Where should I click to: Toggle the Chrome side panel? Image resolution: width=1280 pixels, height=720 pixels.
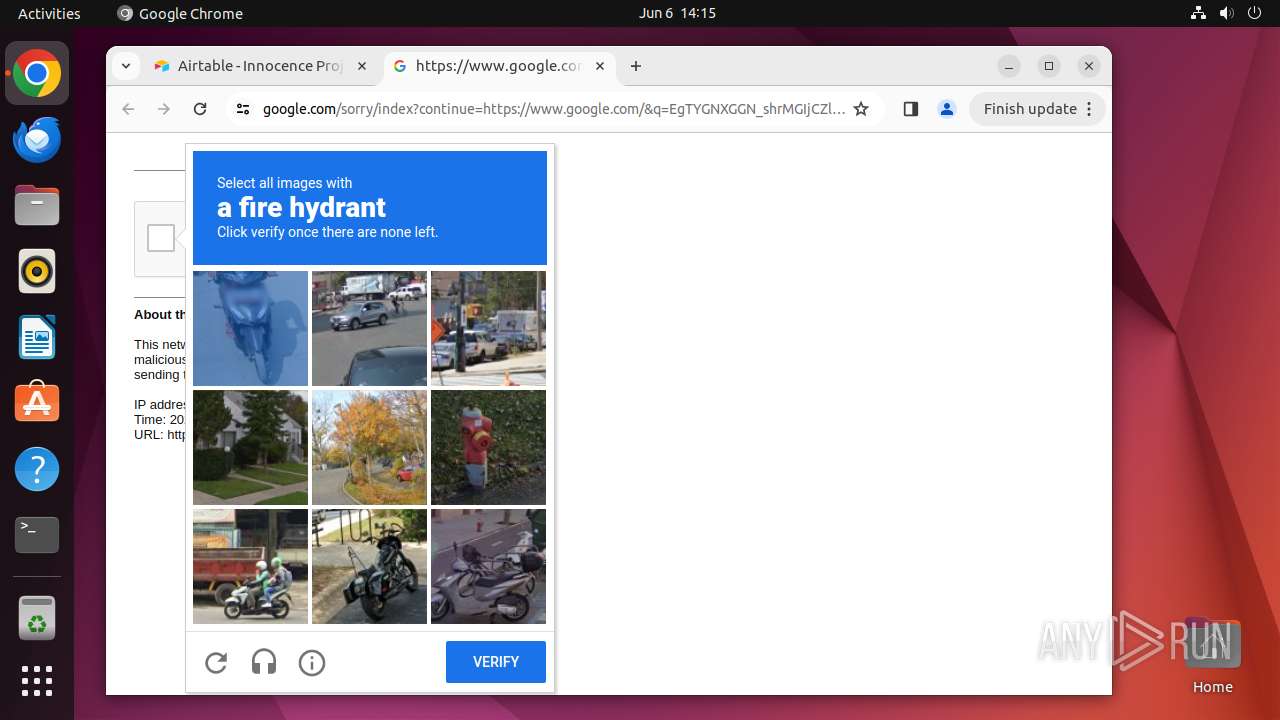pyautogui.click(x=910, y=109)
